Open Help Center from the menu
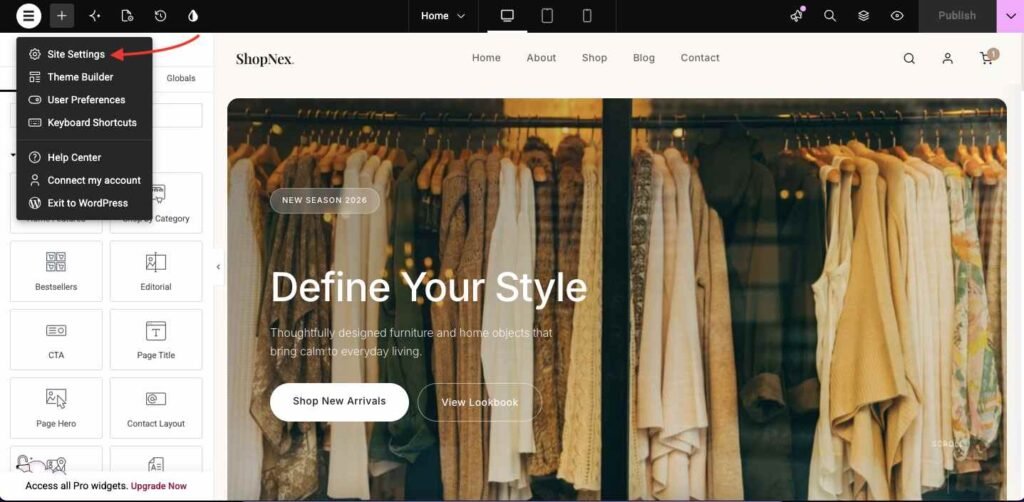Screen dimensions: 1024x502 point(84,157)
